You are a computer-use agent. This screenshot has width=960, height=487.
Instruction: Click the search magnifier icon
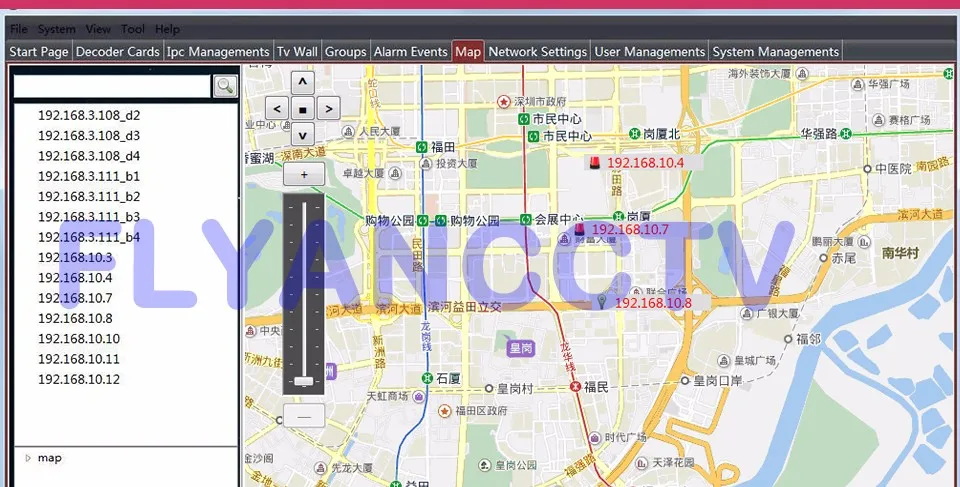225,86
